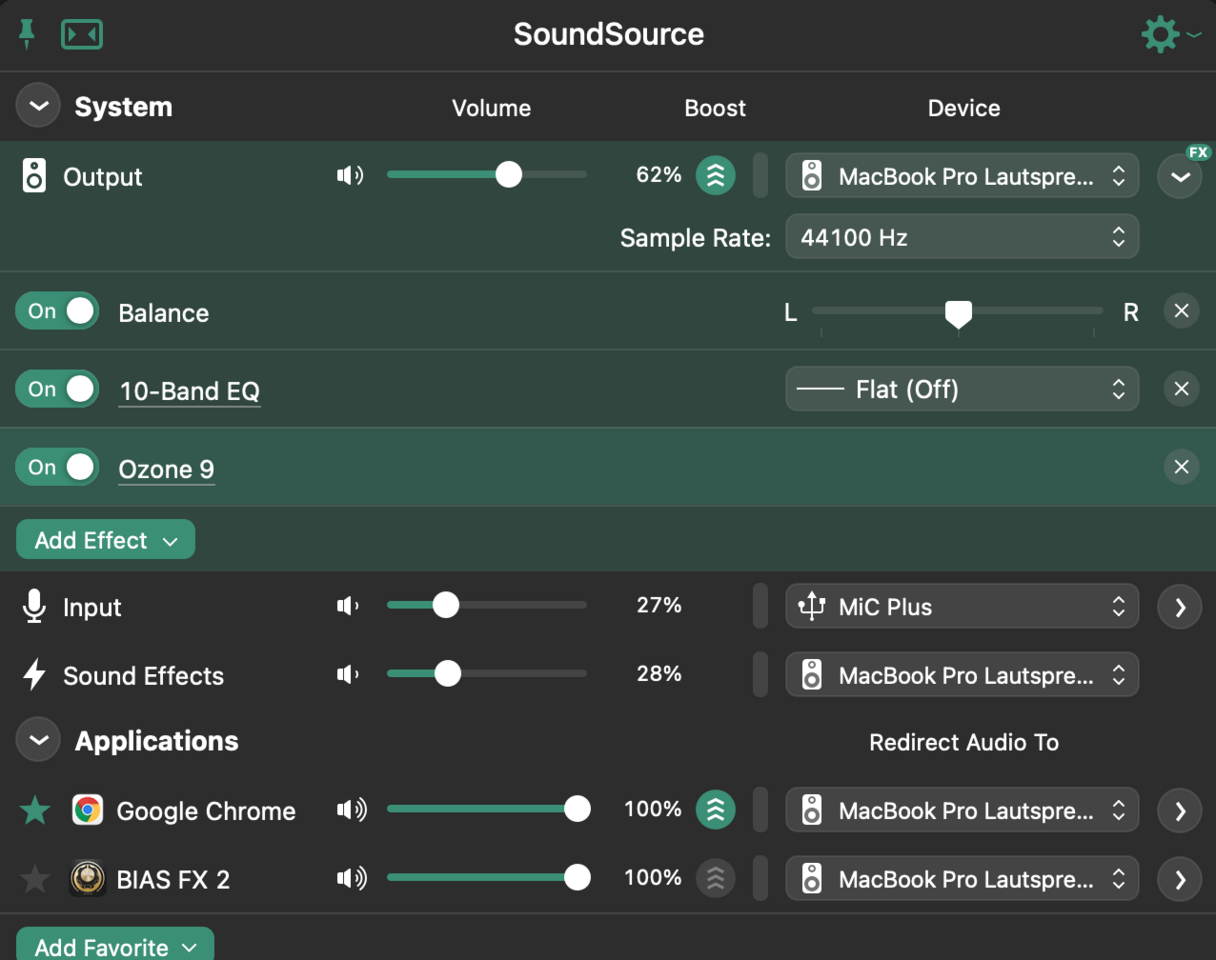Open the EQ preset Flat (Off) dropdown
The image size is (1216, 960).
[962, 389]
